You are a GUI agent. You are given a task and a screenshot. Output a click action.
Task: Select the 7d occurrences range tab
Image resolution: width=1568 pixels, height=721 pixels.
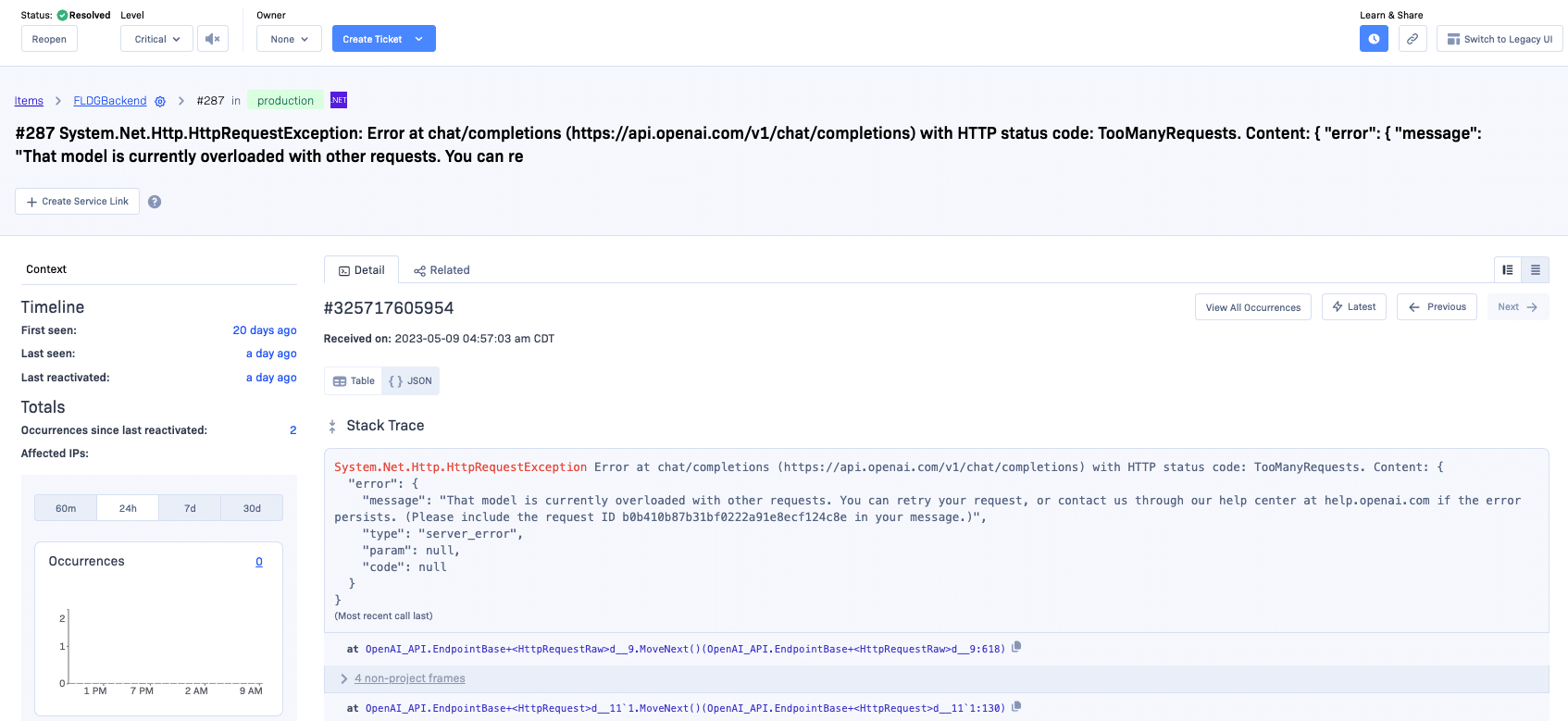[190, 508]
